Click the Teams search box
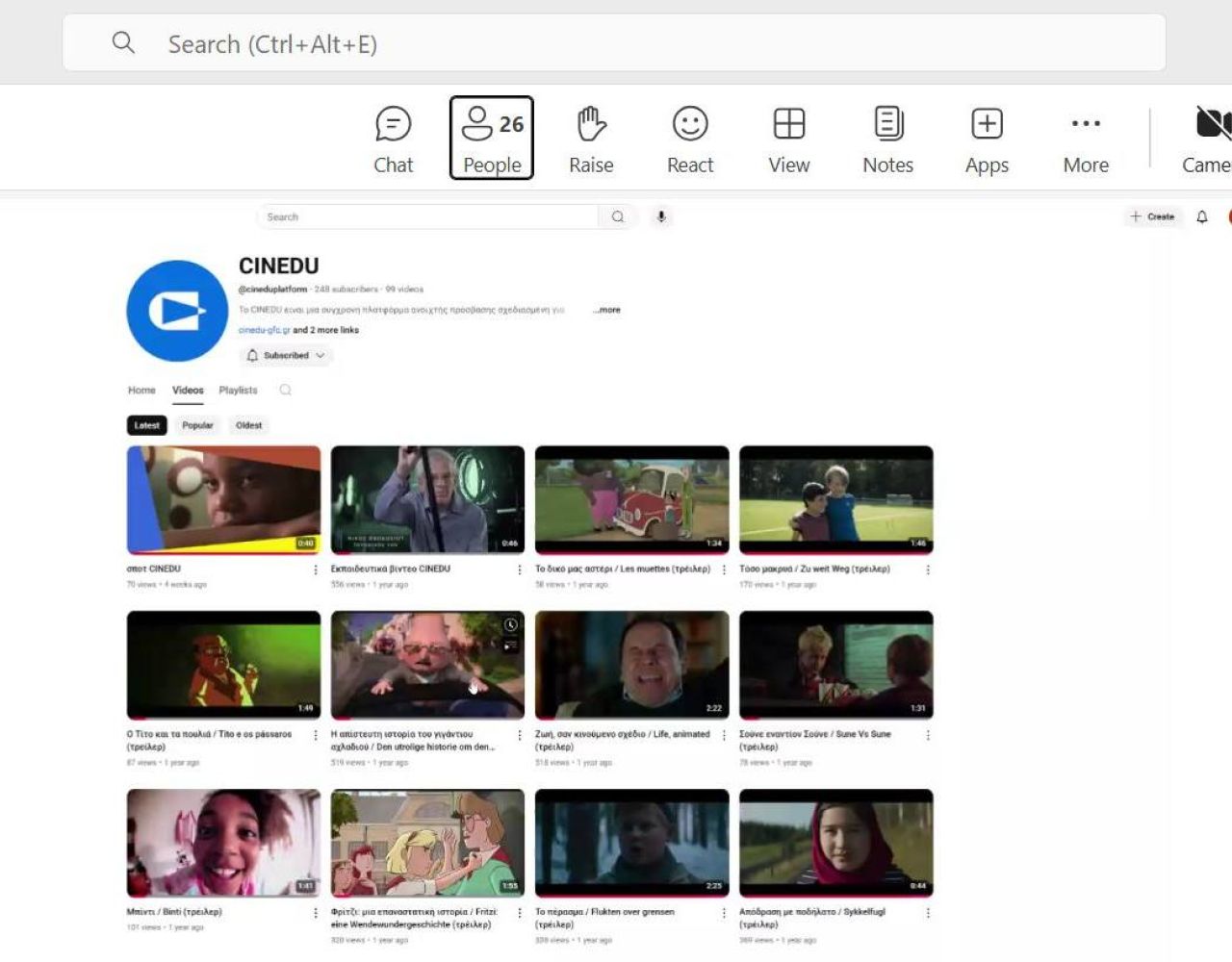Viewport: 1232px width, 962px height. pyautogui.click(x=614, y=43)
